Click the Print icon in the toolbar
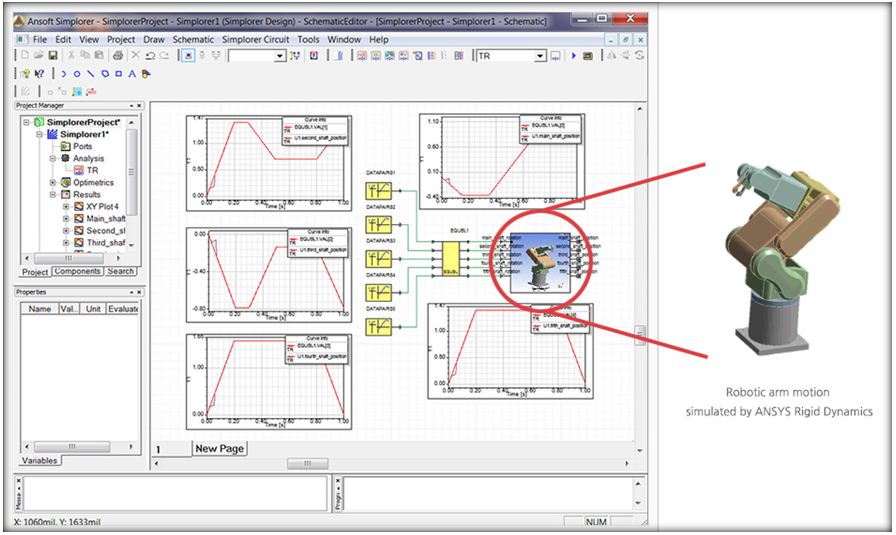This screenshot has width=896, height=535. pyautogui.click(x=117, y=56)
